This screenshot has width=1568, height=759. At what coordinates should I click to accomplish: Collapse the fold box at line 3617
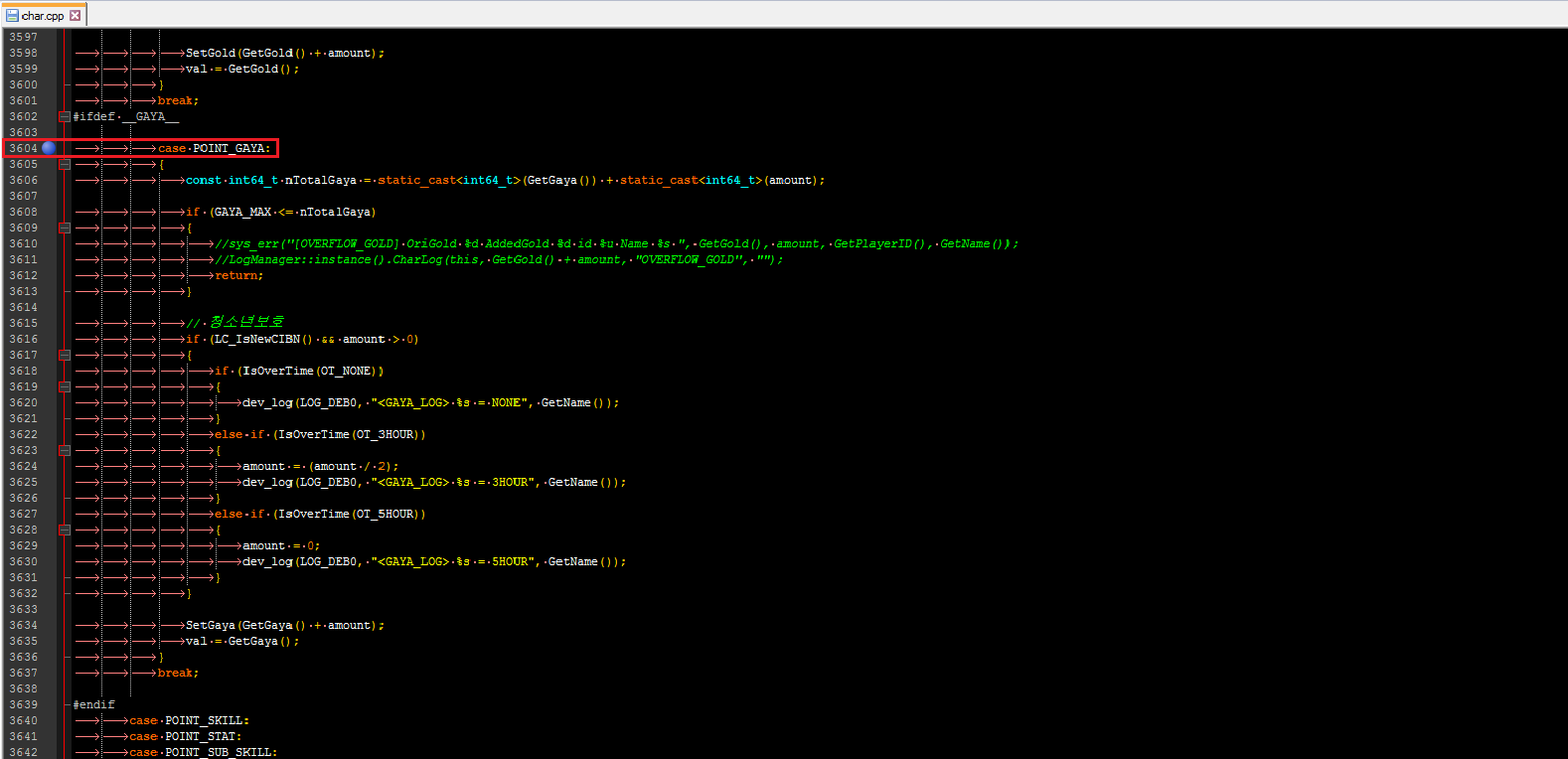click(65, 355)
